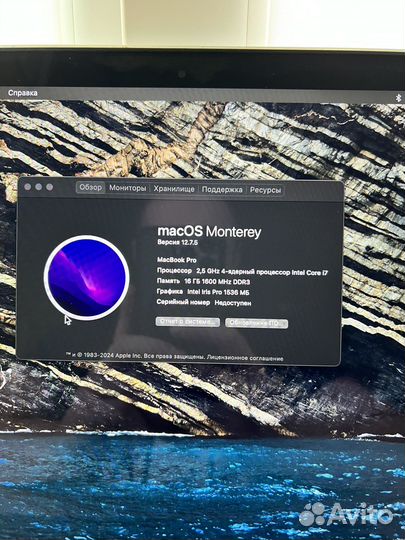
Task: Click the Отчет о системе button
Action: point(188,322)
